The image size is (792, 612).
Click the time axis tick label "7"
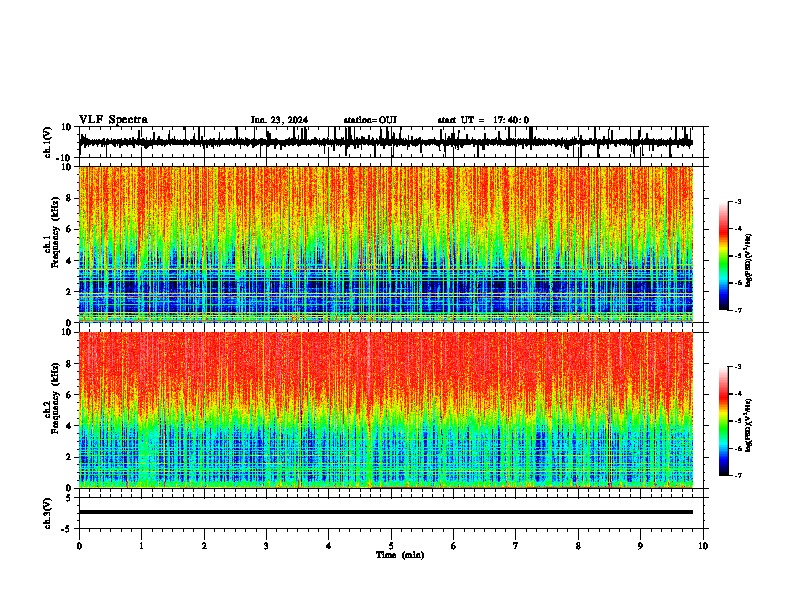(516, 546)
